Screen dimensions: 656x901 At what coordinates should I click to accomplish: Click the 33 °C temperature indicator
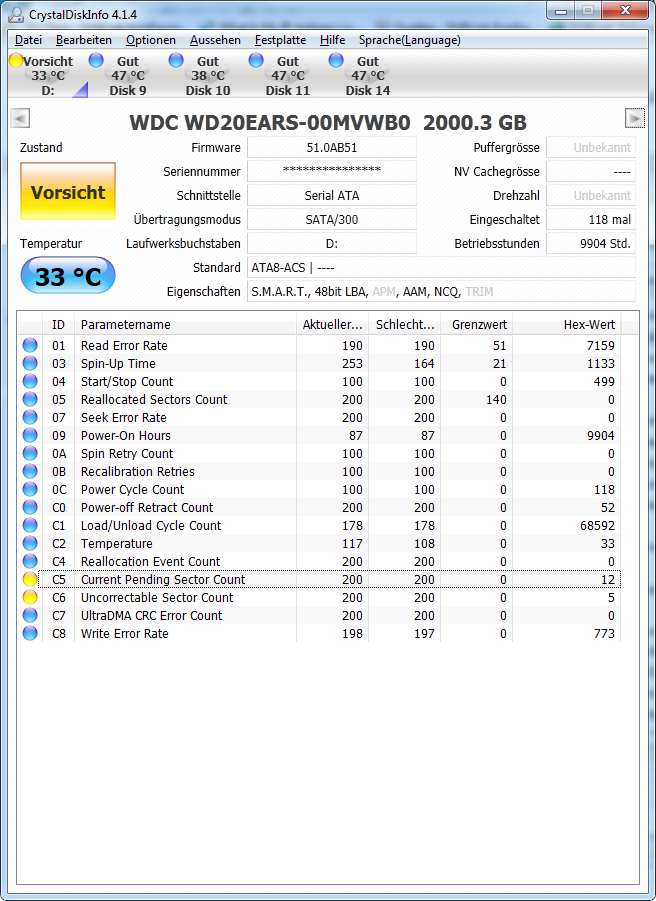coord(68,275)
